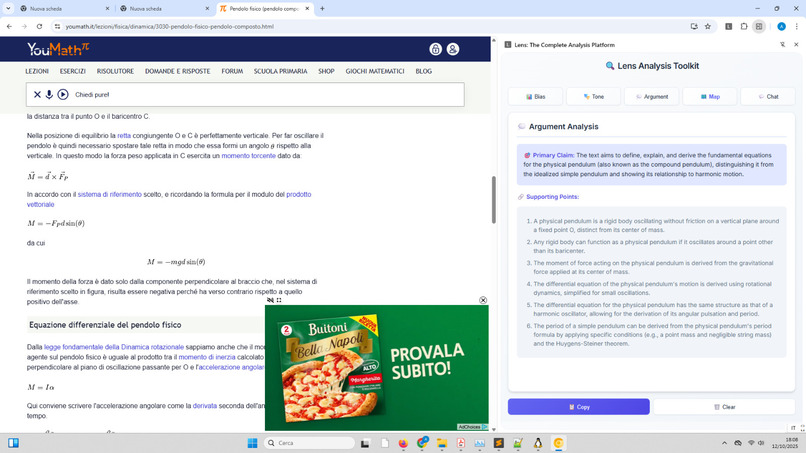806x453 pixels.
Task: Open GIOCHI MATEMATICI menu item
Action: pyautogui.click(x=375, y=71)
